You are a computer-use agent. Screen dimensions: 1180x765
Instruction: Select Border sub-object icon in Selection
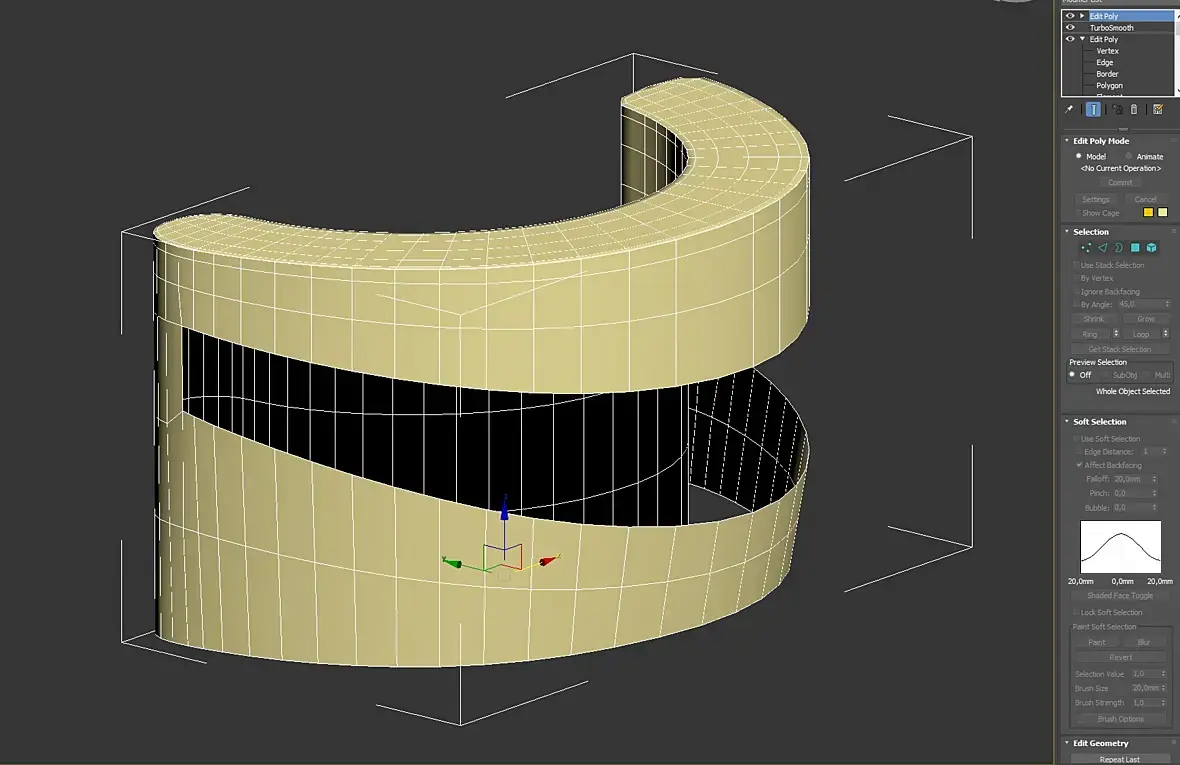coord(1119,247)
